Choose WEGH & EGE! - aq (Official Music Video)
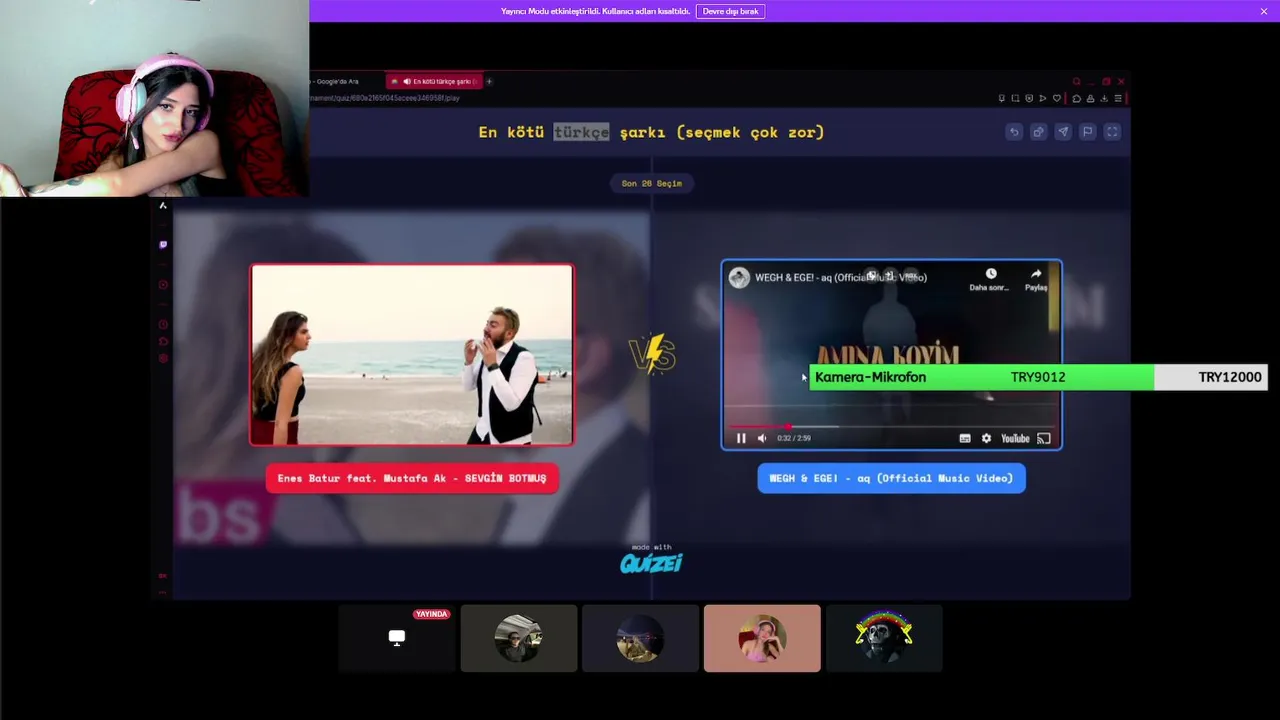This screenshot has width=1280, height=720. (x=891, y=478)
